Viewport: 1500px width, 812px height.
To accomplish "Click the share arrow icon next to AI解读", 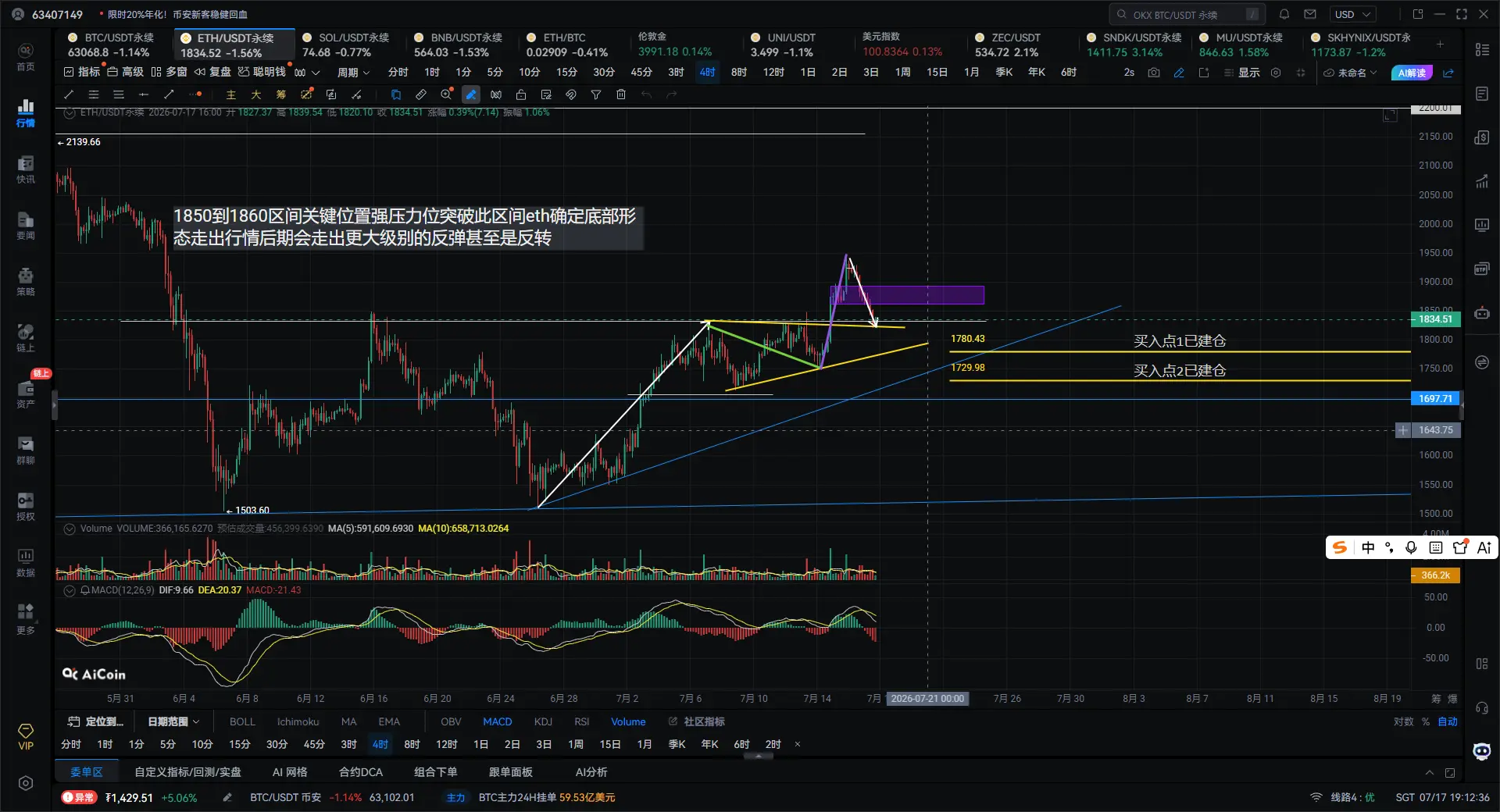I will (x=1448, y=73).
